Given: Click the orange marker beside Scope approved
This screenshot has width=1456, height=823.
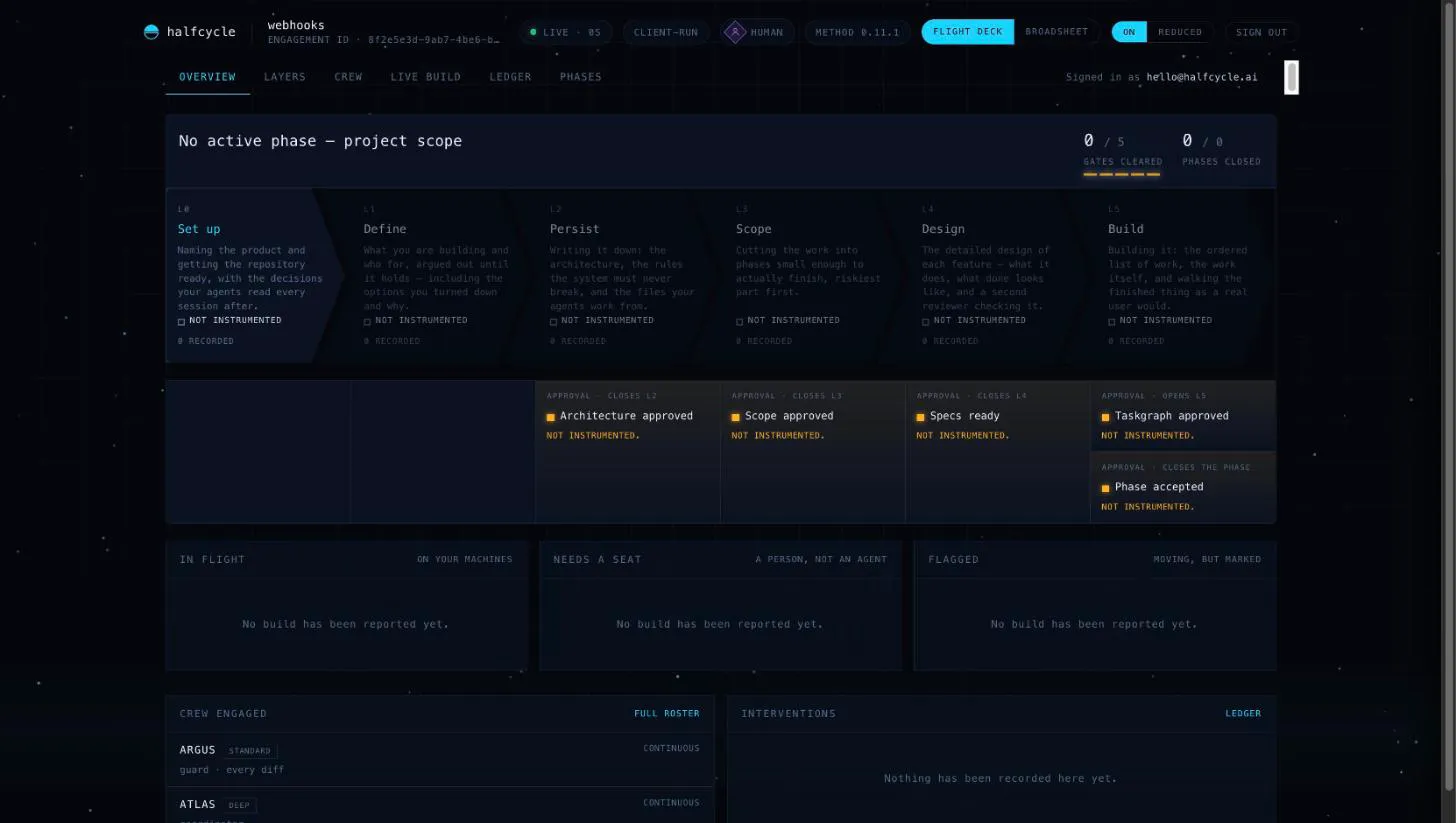Looking at the screenshot, I should coord(735,417).
